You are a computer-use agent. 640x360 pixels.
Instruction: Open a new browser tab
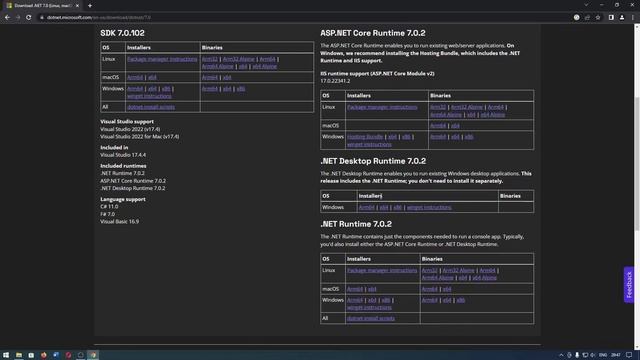point(90,6)
